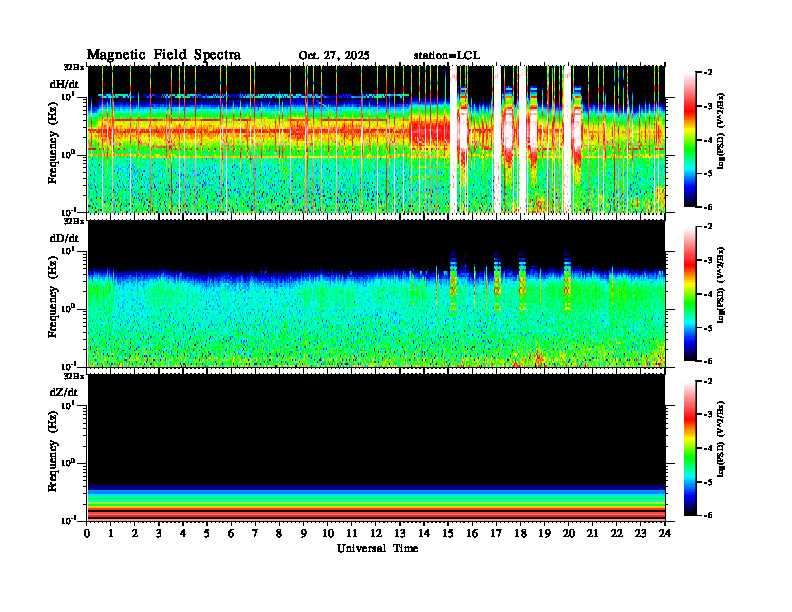
Task: Click the "Universal Time" axis title
Action: click(377, 548)
